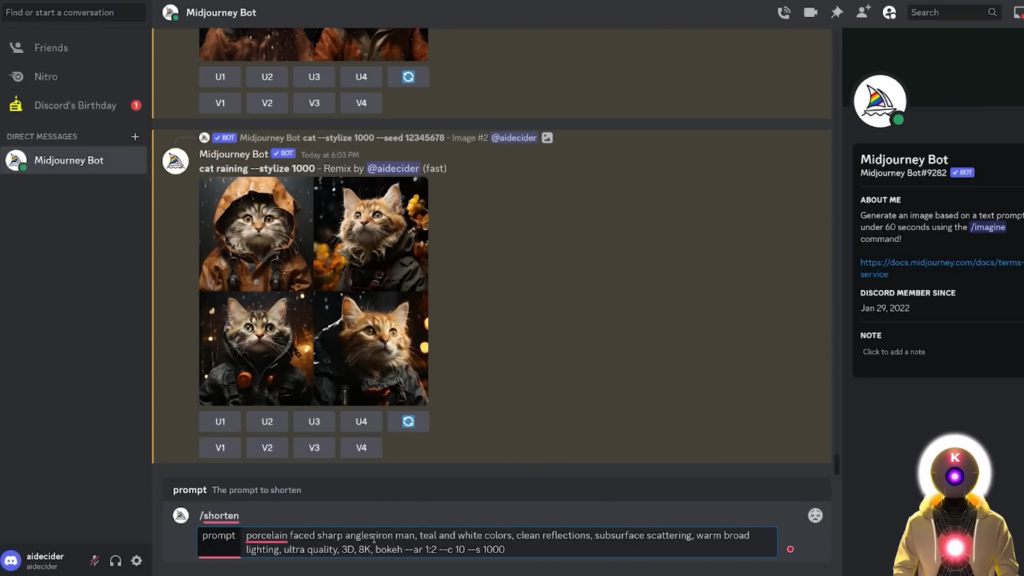Click V4 in the upper message
Viewport: 1024px width, 576px height.
point(361,103)
